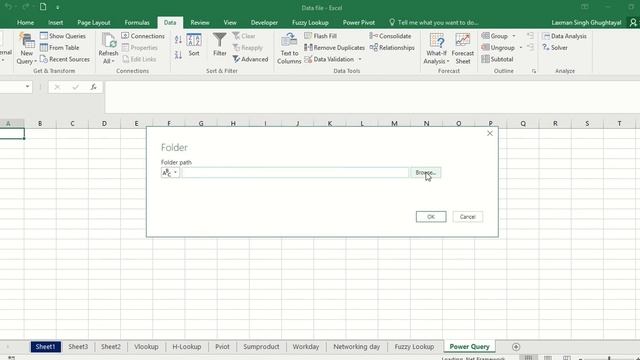Viewport: 640px width, 360px height.
Task: Click Refresh All button
Action: pyautogui.click(x=108, y=49)
